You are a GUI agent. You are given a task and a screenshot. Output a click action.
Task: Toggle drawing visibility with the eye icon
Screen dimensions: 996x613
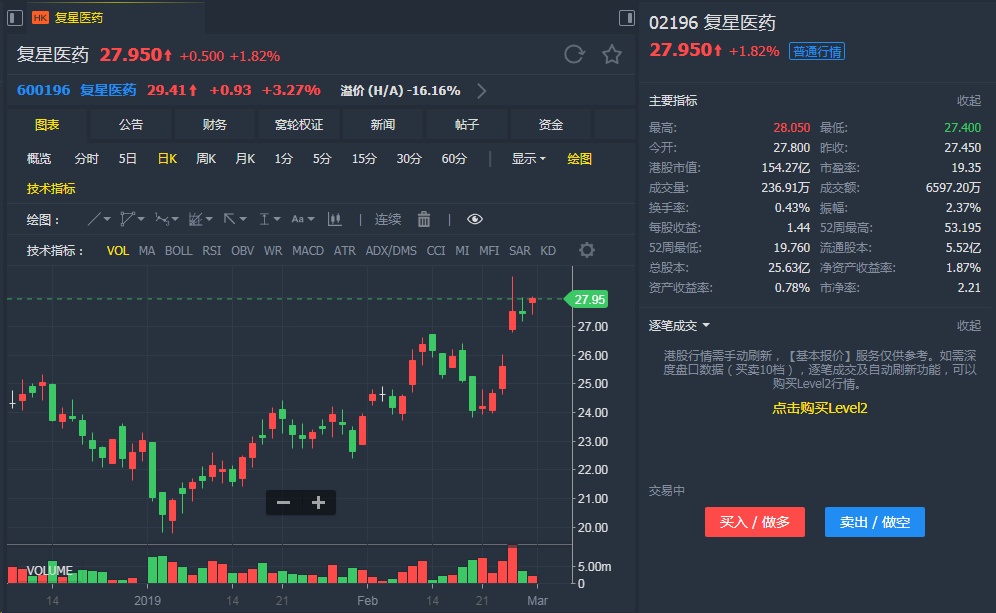474,219
